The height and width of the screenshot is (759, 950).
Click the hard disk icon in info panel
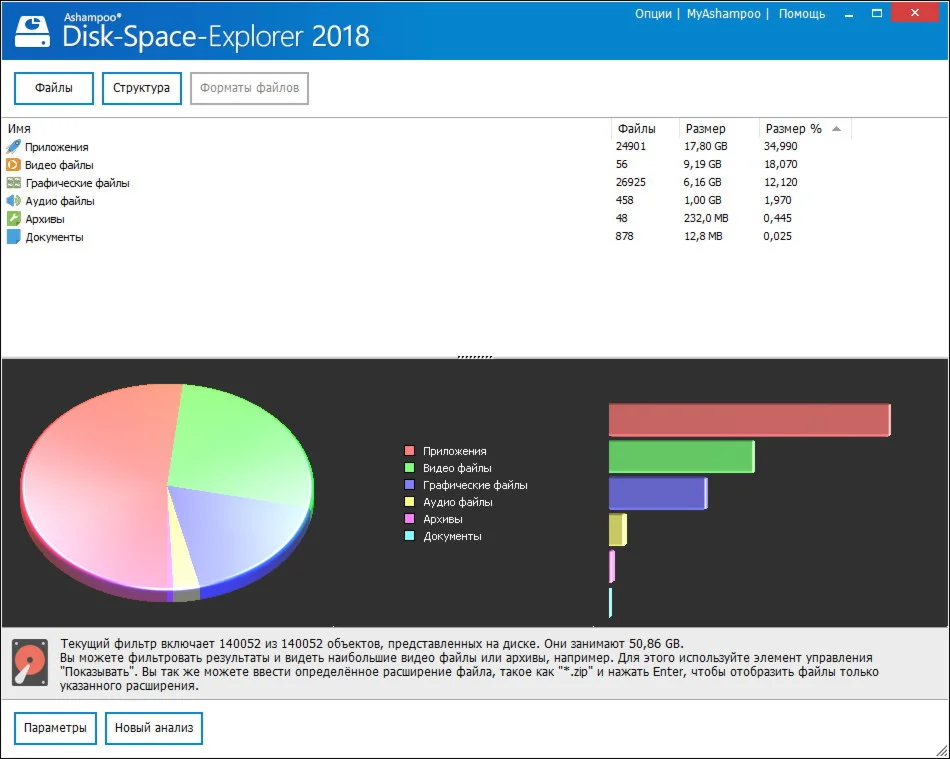pos(30,663)
